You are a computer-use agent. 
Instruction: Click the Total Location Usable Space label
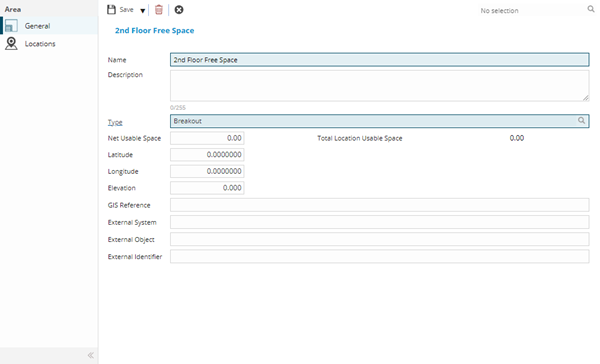tap(360, 138)
